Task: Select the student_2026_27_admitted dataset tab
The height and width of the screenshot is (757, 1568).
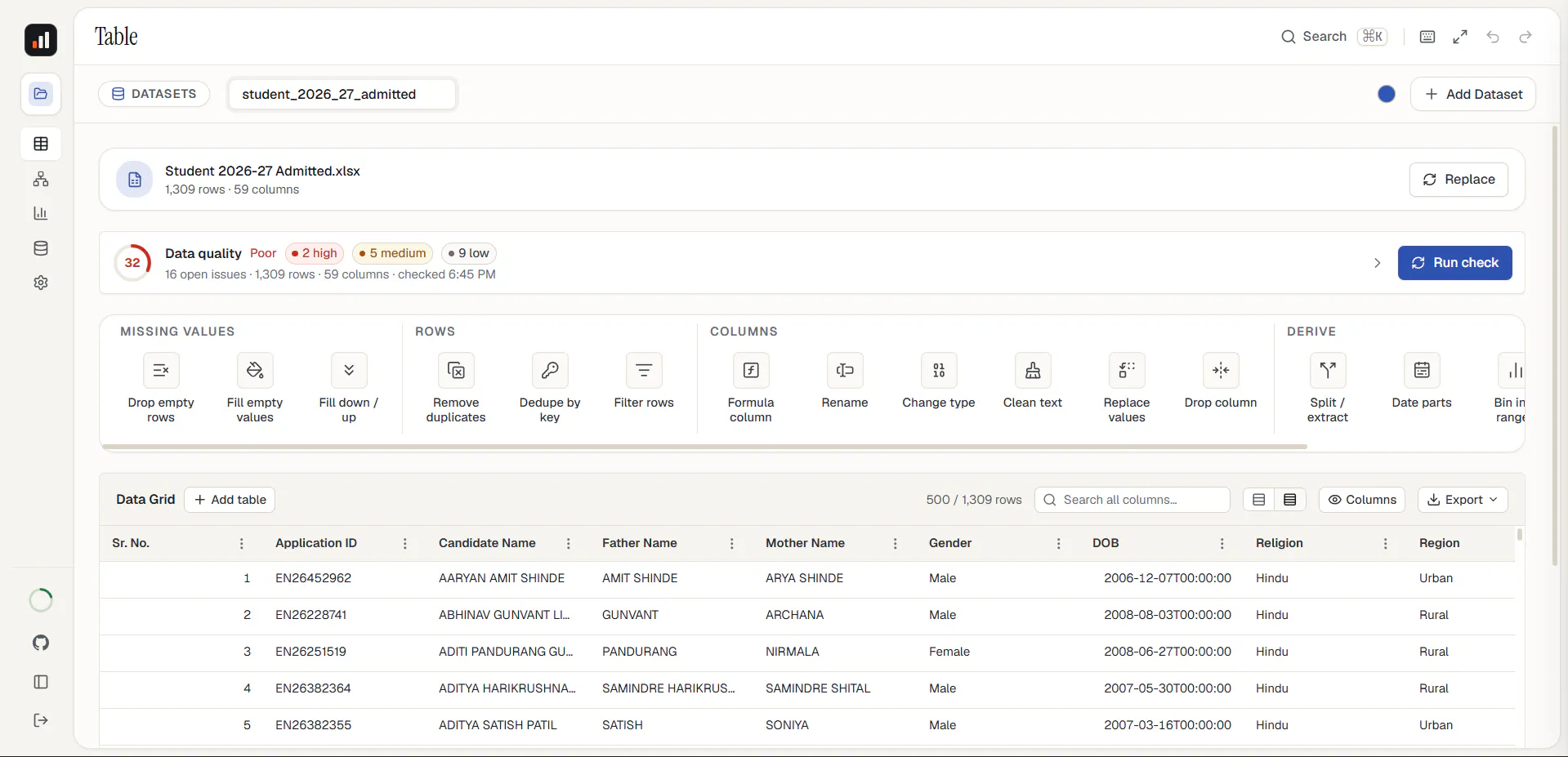Action: tap(342, 94)
